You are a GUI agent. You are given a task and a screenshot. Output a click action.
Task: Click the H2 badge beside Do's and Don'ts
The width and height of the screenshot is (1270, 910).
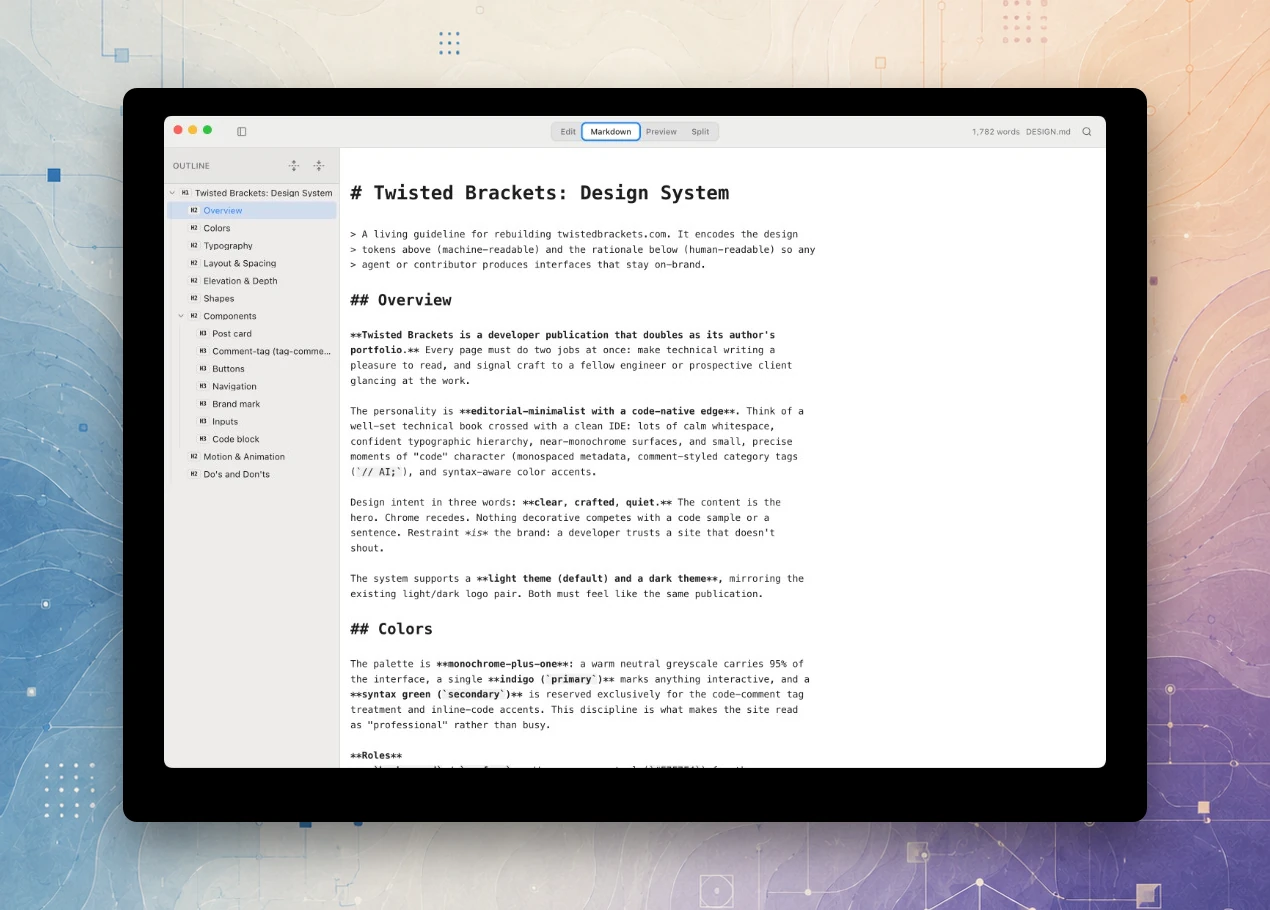194,474
